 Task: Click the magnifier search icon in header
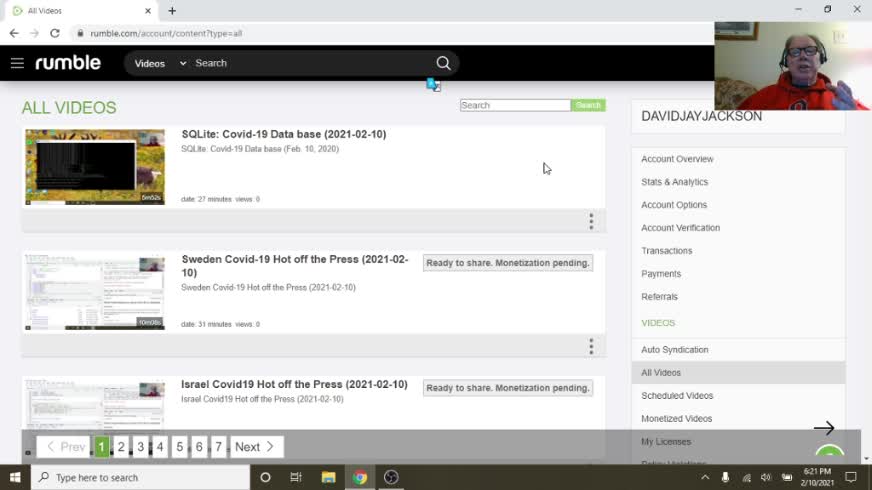443,63
